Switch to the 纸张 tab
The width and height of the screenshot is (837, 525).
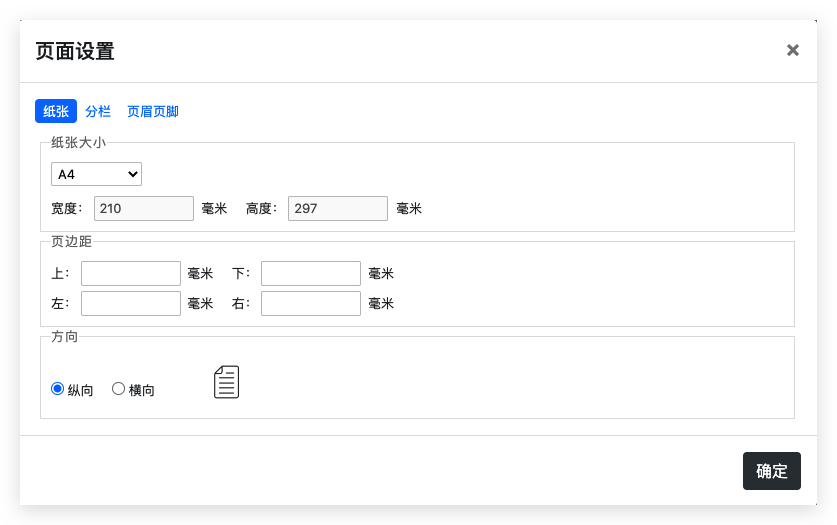point(56,111)
